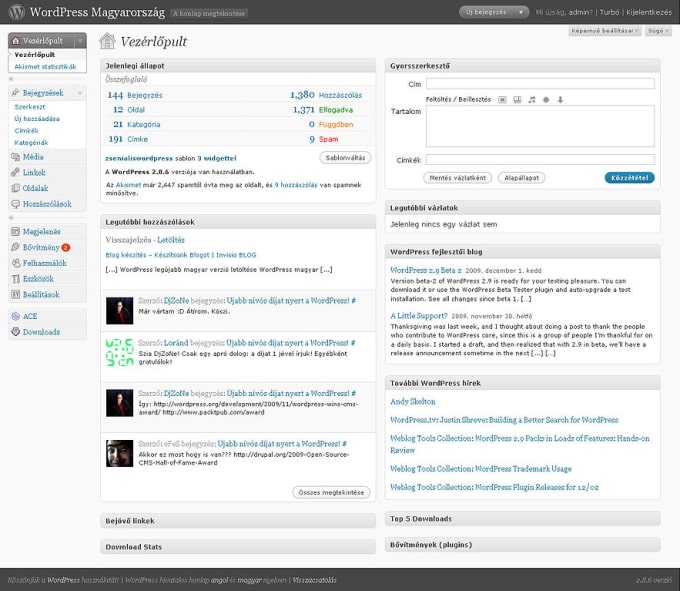Open Címkék submenu item
This screenshot has height=591, width=680.
coord(26,131)
